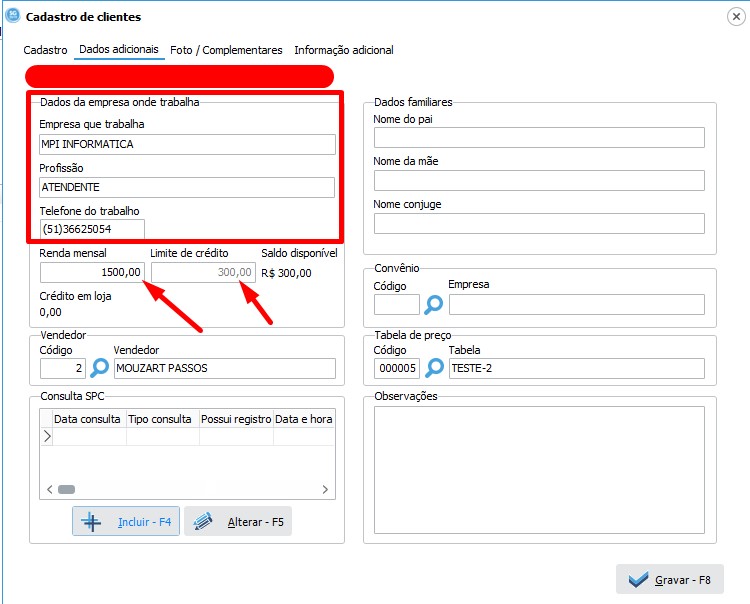The width and height of the screenshot is (750, 604).
Task: Click the Tabela de preço search magnifier
Action: [x=434, y=368]
